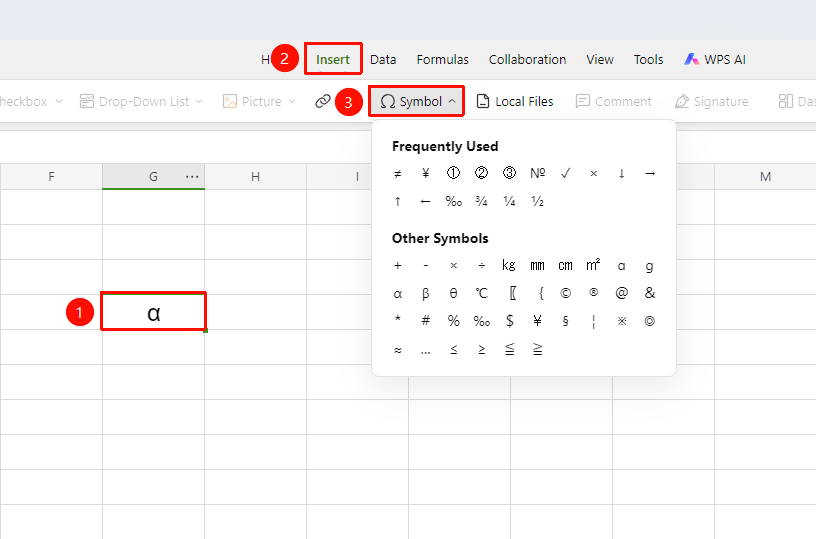Insert the ellipsis … symbol
Screen dimensions: 816x539
(426, 351)
